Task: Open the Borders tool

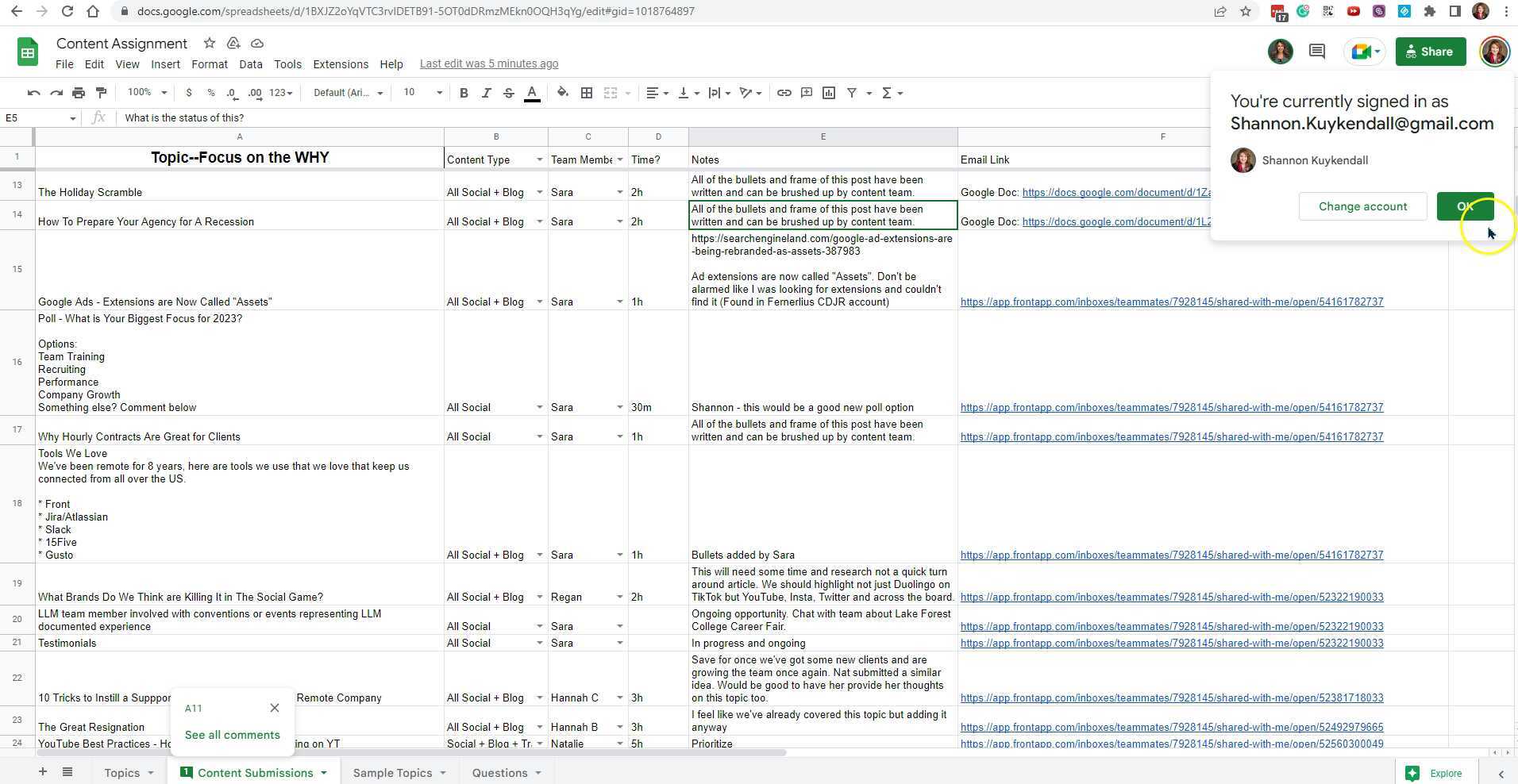Action: (587, 93)
